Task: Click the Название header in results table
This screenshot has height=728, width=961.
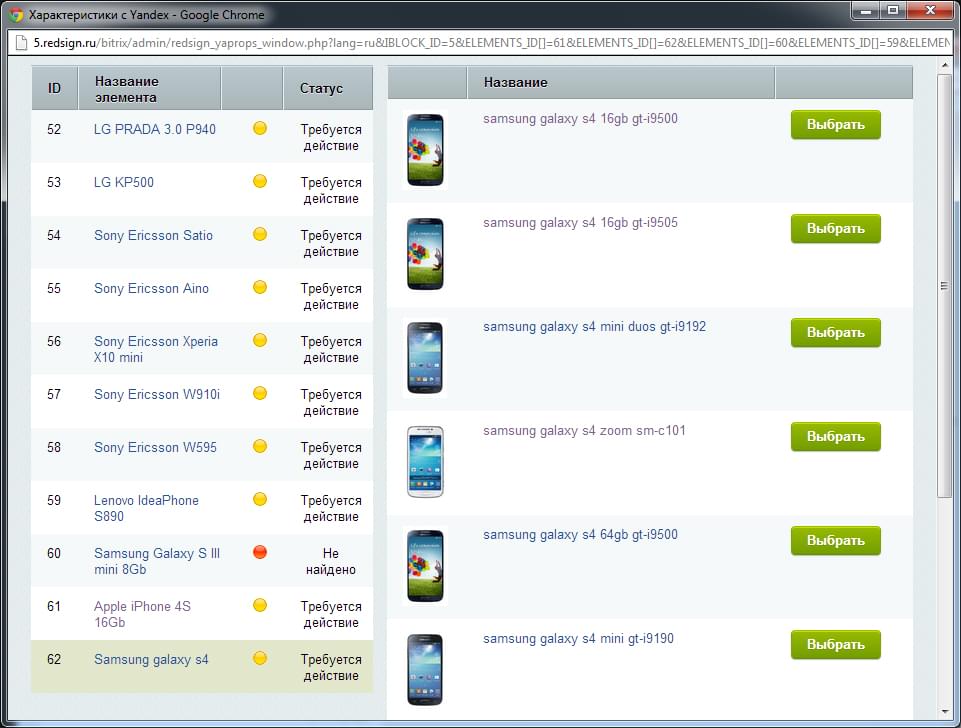Action: (x=621, y=82)
